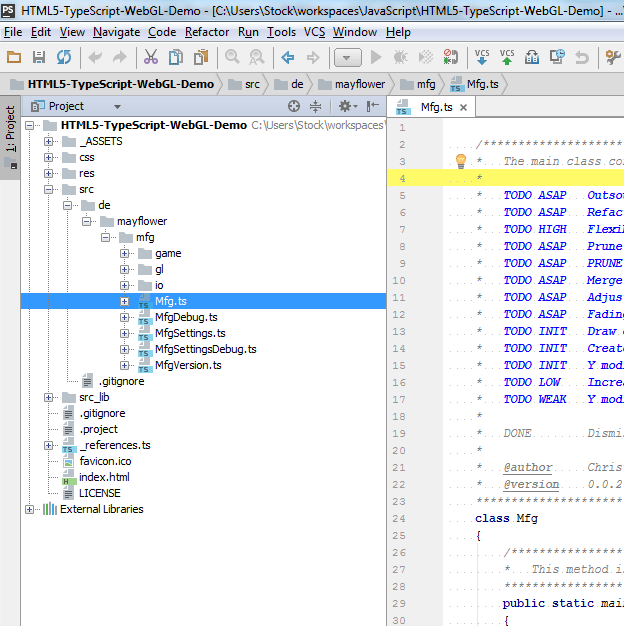
Task: Expand the res folder
Action: pyautogui.click(x=49, y=173)
